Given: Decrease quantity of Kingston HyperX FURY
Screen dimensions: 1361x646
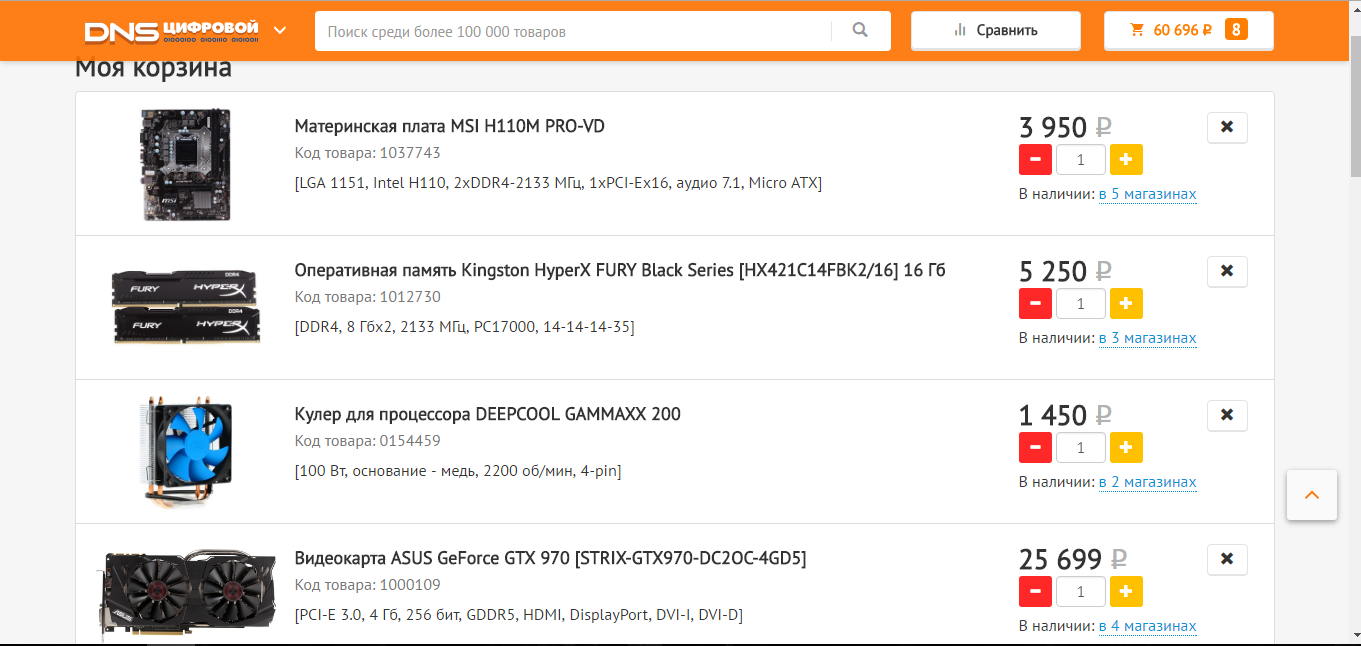Looking at the screenshot, I should [x=1035, y=304].
